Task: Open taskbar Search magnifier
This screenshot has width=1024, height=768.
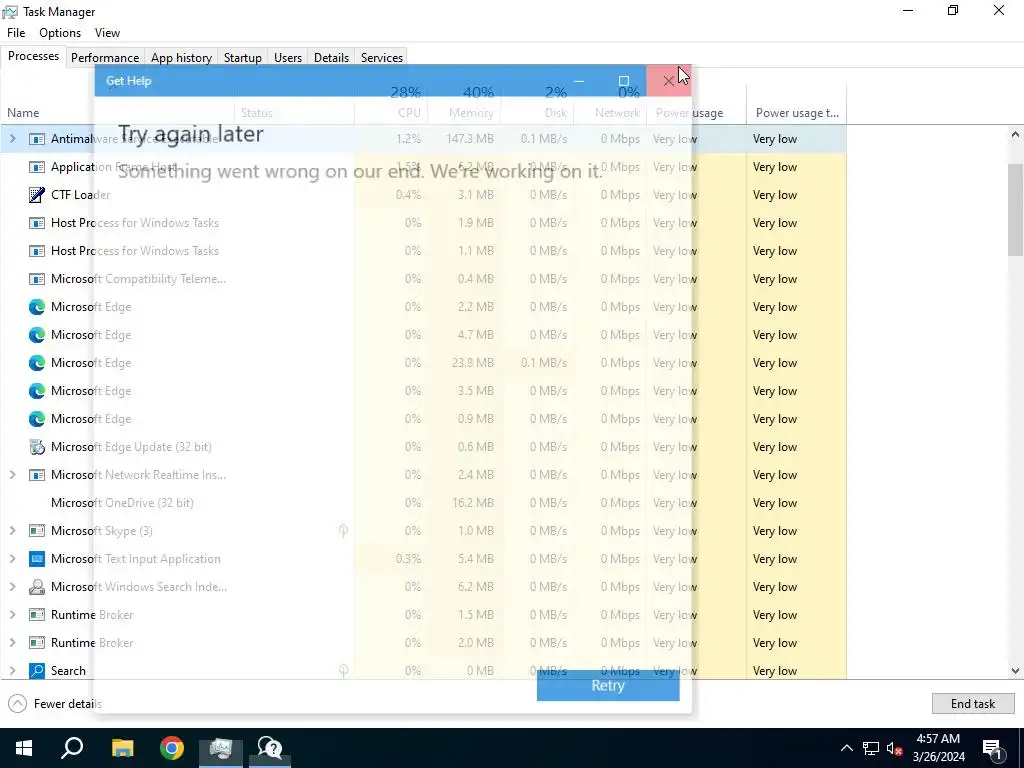Action: click(x=72, y=748)
